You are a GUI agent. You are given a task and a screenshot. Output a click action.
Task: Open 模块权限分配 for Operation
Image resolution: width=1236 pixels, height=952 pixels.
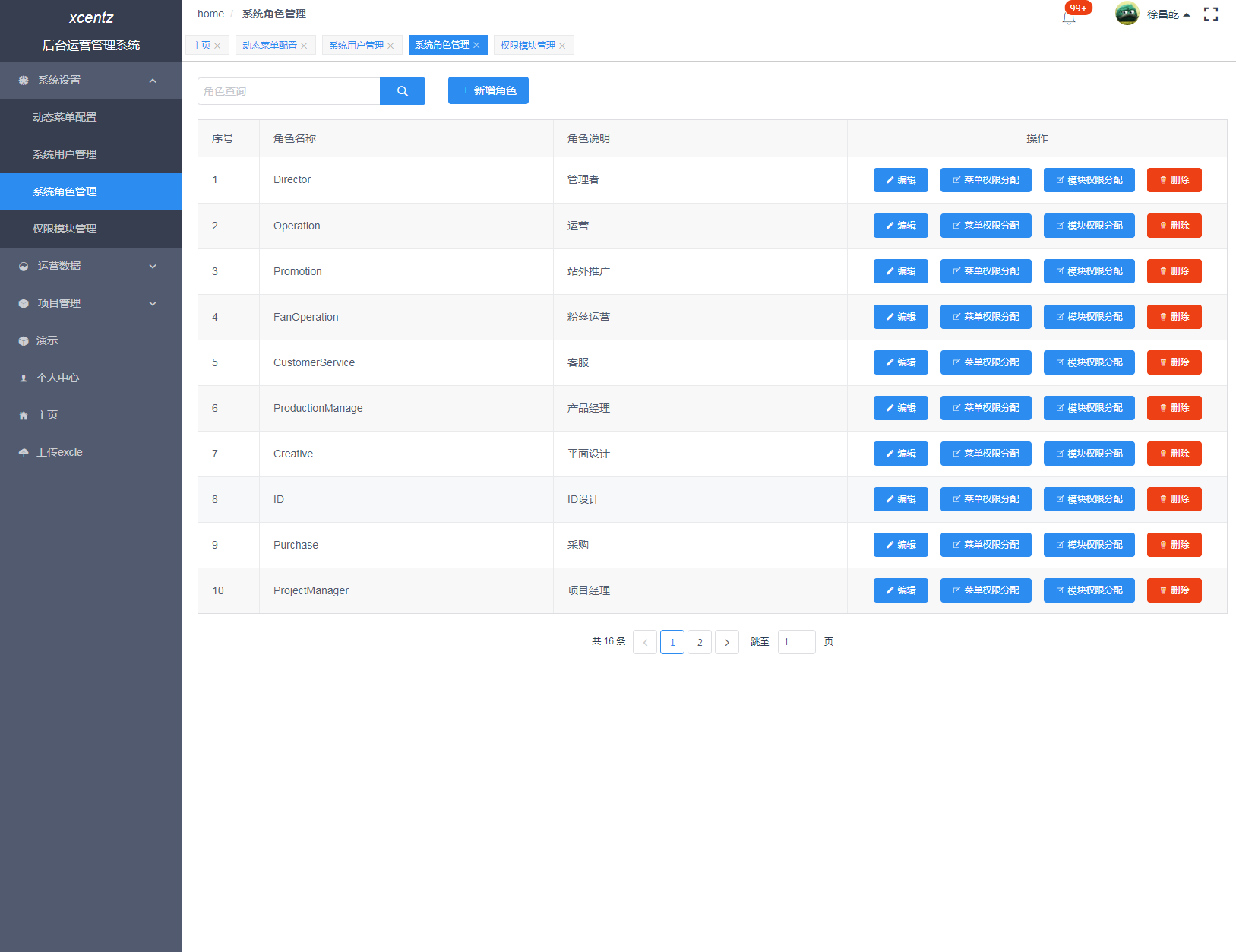pos(1089,226)
